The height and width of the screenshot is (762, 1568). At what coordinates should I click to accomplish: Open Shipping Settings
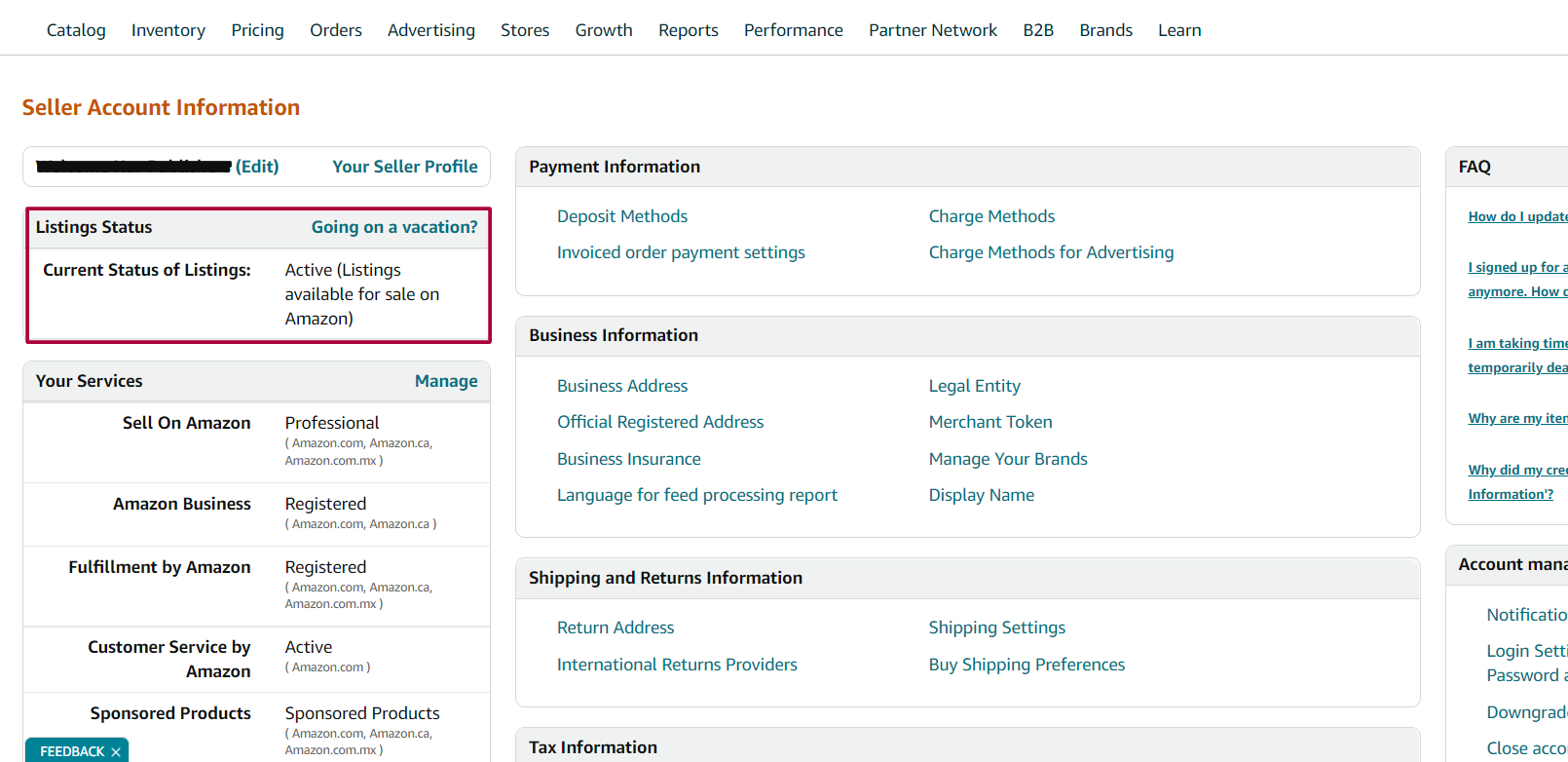point(997,628)
